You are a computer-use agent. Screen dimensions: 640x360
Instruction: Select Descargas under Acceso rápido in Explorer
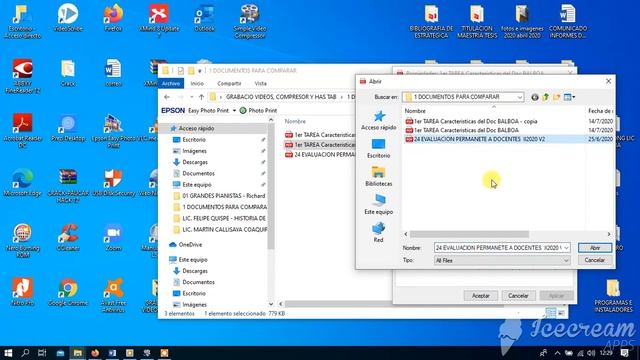click(x=195, y=162)
